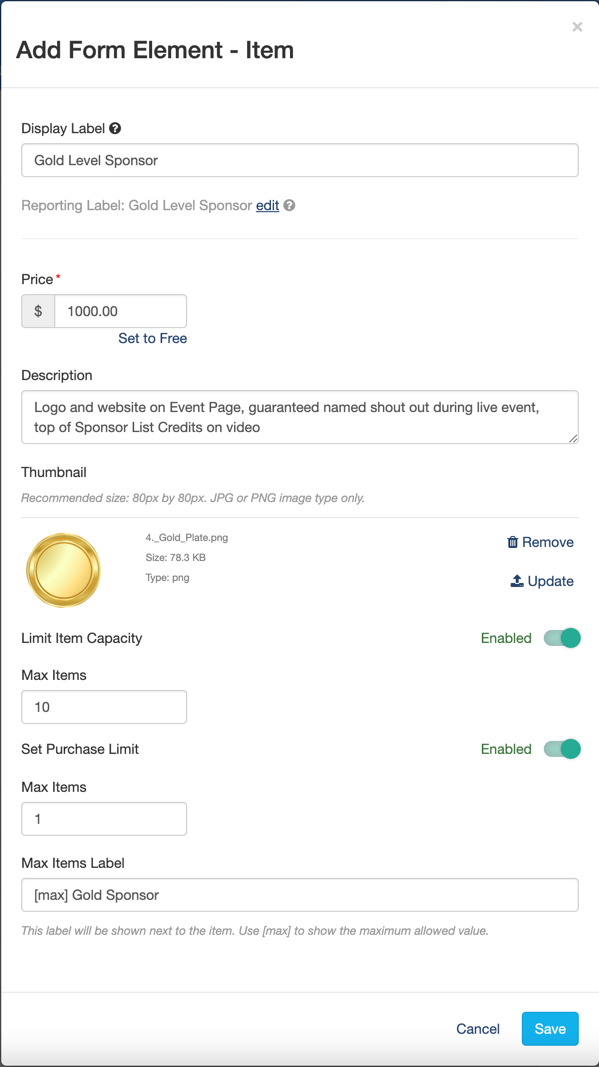Screen dimensions: 599x1067
Task: Click the Enabled text beside Limit Item Capacity
Action: pos(506,638)
